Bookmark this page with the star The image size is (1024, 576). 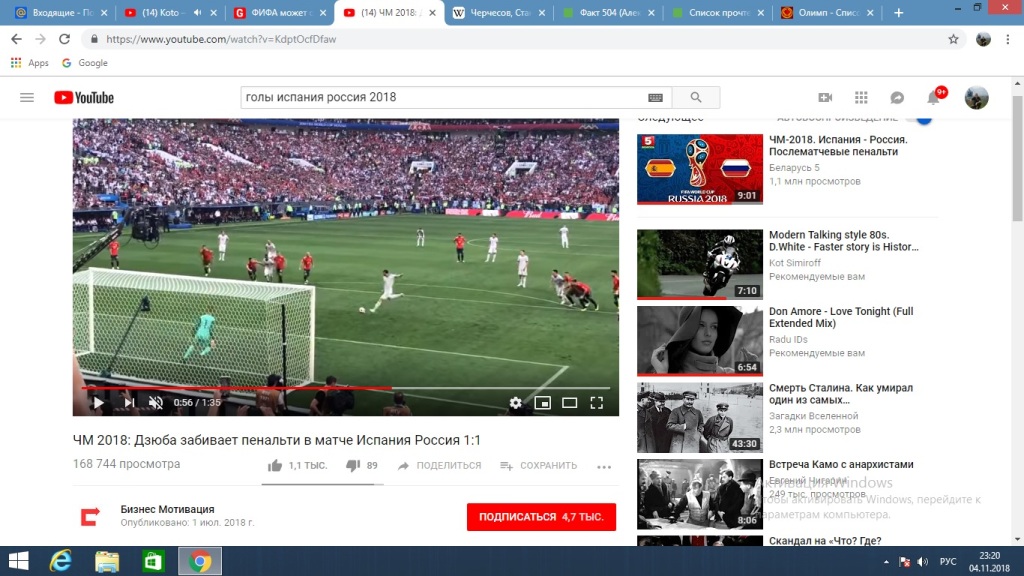click(x=953, y=39)
